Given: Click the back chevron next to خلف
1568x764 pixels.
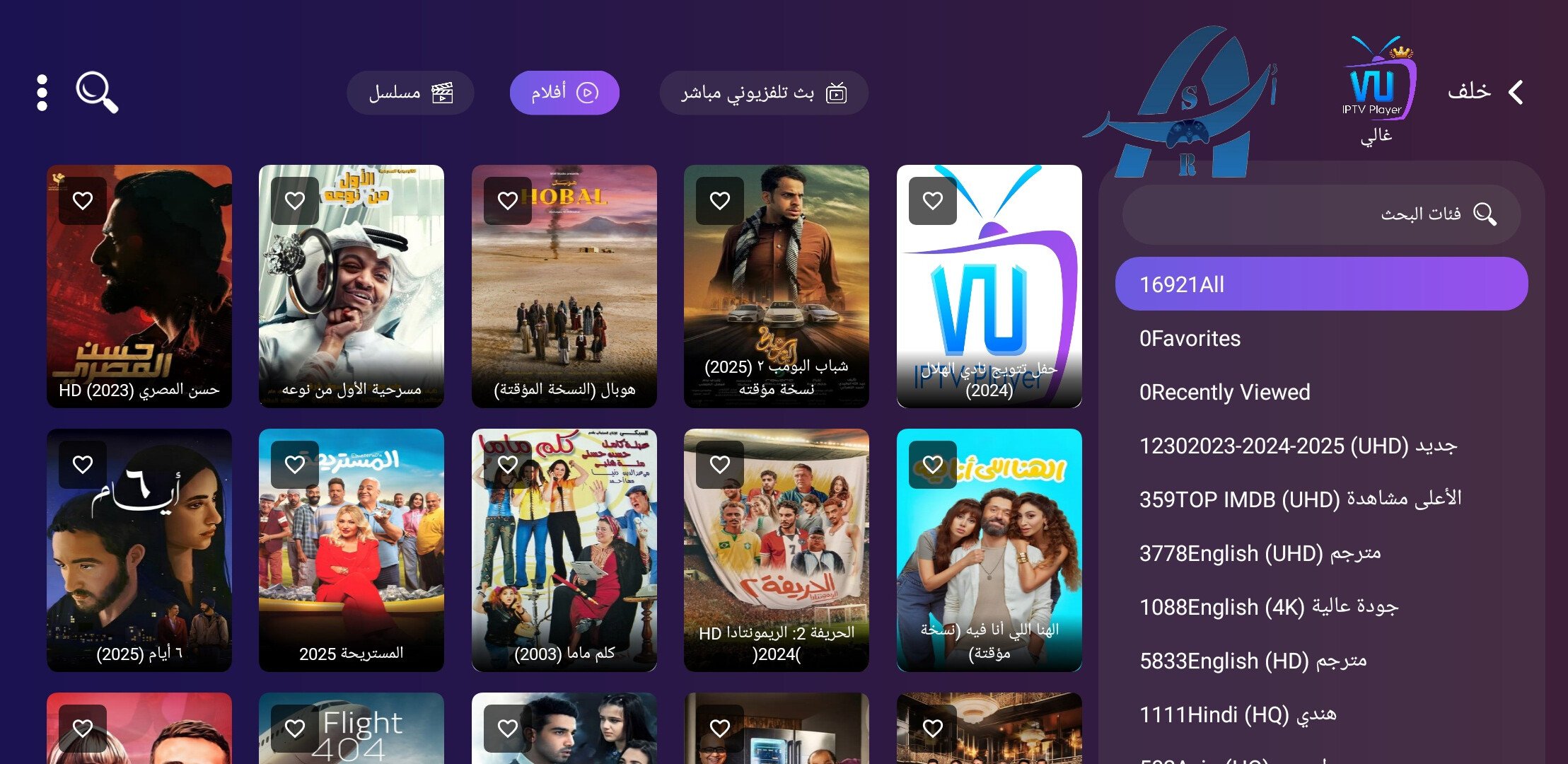Looking at the screenshot, I should [1515, 92].
